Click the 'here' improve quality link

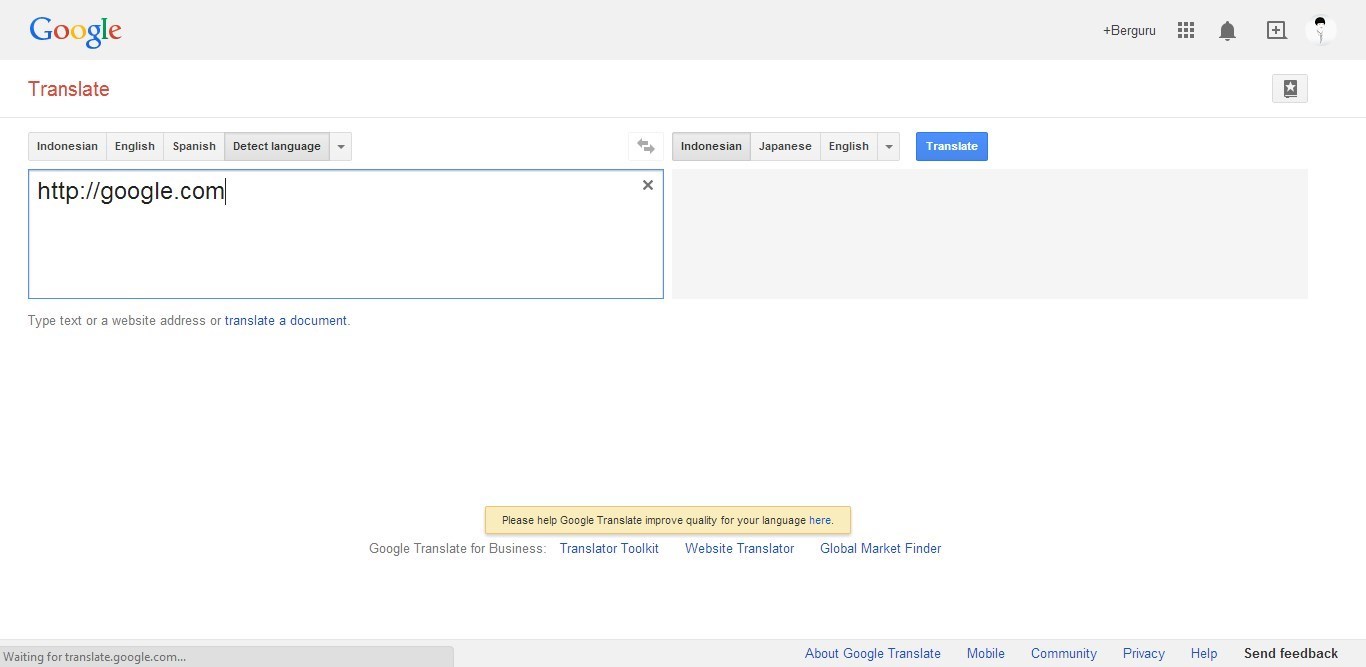point(820,520)
